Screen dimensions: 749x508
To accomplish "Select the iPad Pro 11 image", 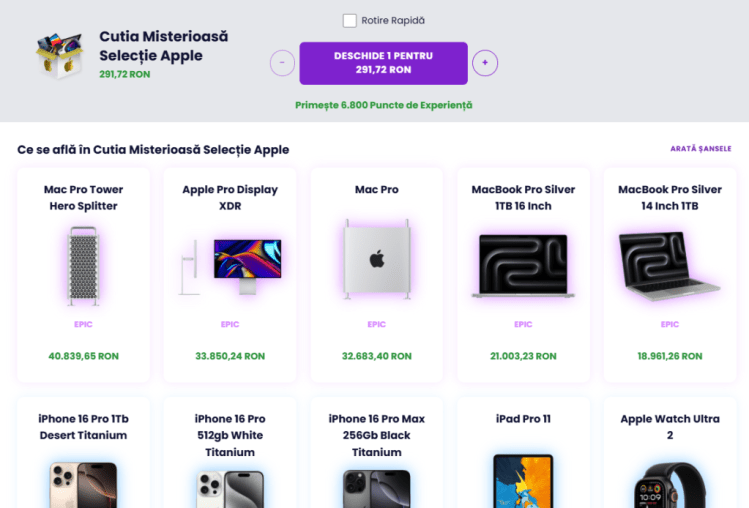I will point(523,481).
